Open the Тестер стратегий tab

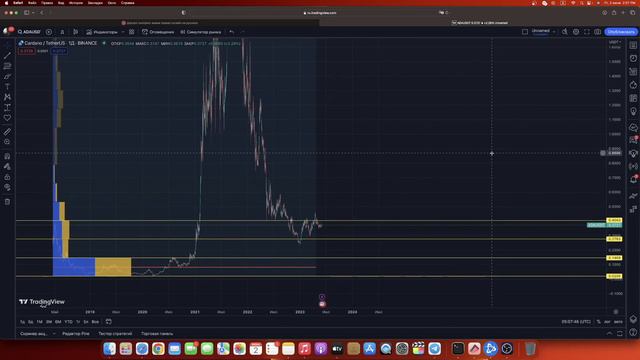[x=115, y=333]
